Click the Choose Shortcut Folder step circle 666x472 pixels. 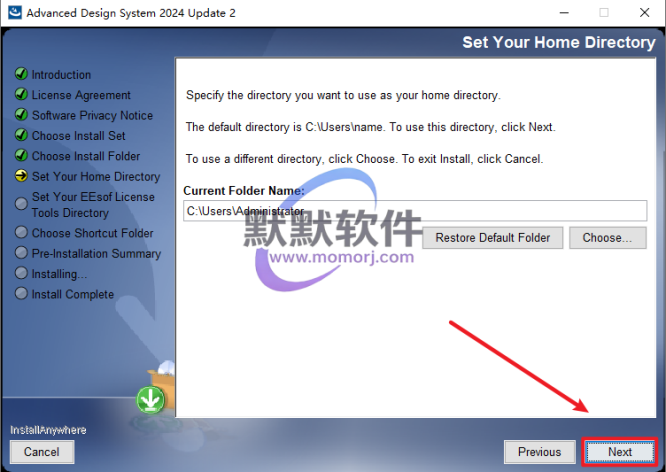pyautogui.click(x=21, y=232)
